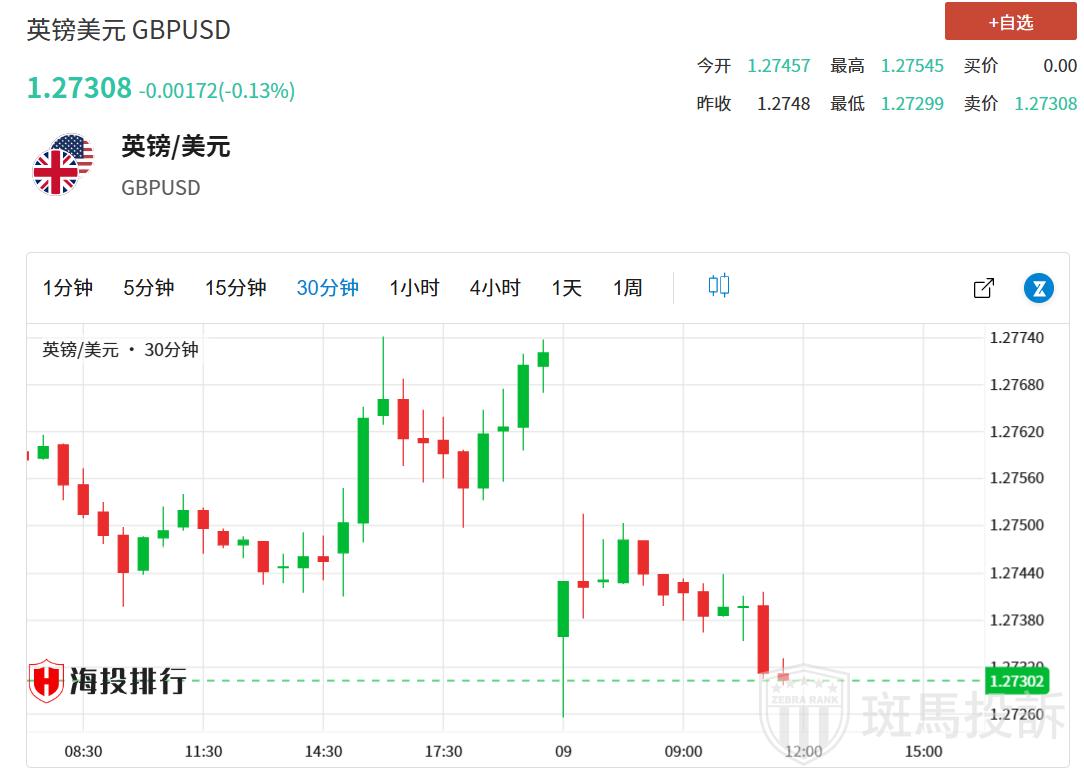Open chart in new window icon

(983, 288)
